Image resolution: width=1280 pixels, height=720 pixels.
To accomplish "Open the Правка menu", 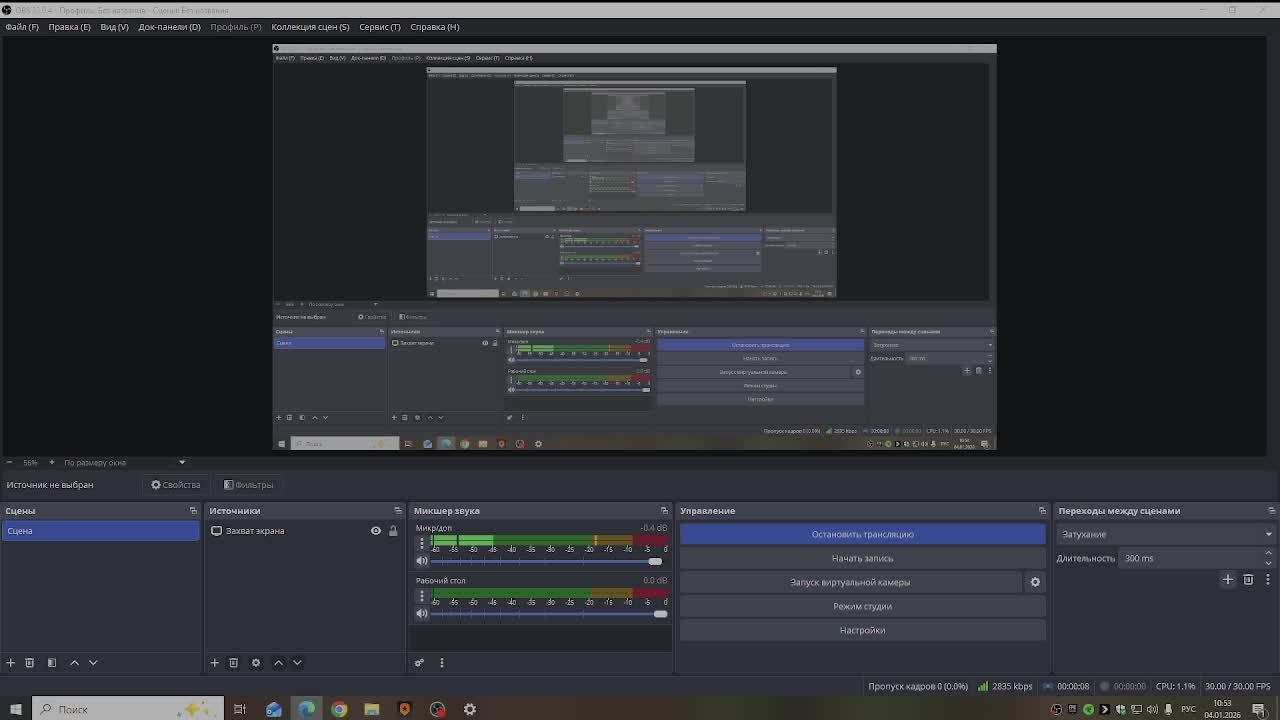I will 69,27.
